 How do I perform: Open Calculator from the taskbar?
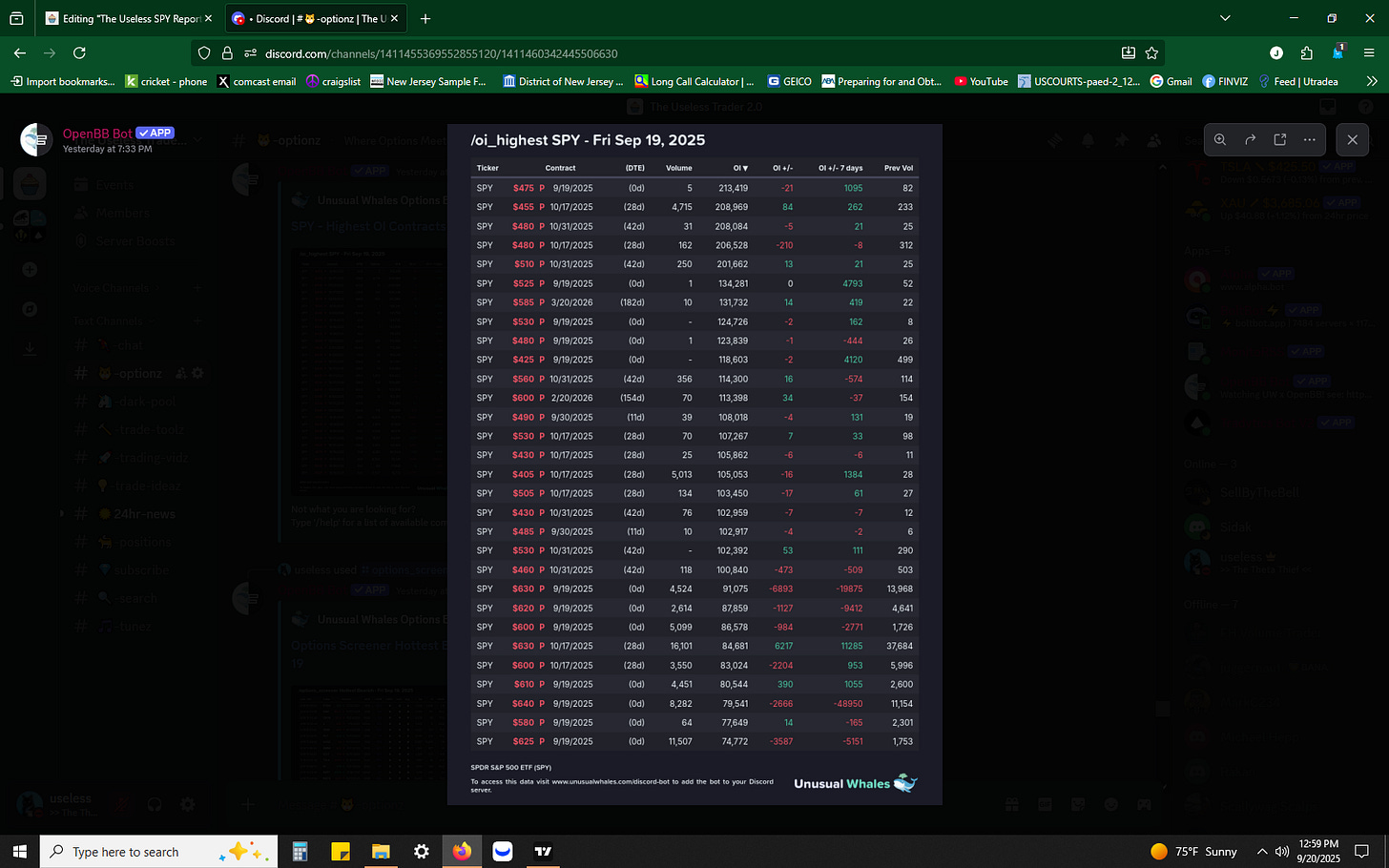300,851
